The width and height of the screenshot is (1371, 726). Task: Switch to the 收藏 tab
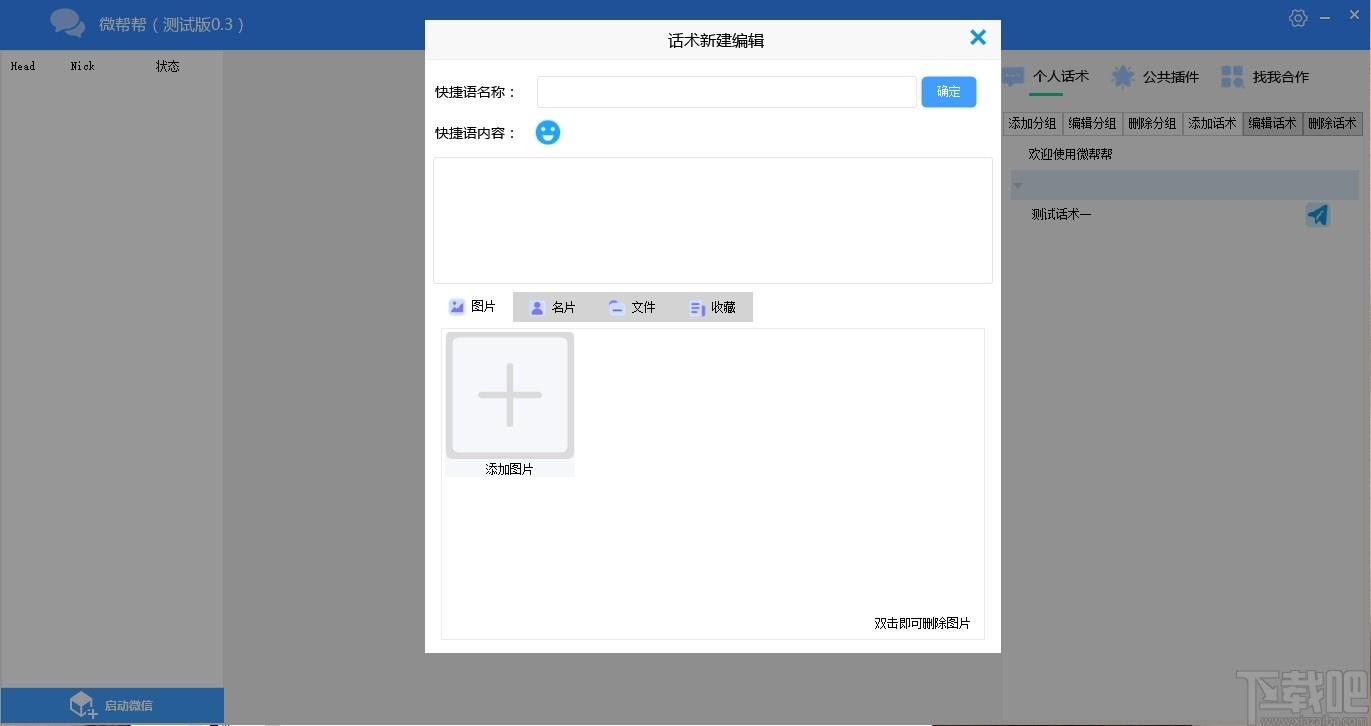tap(713, 307)
